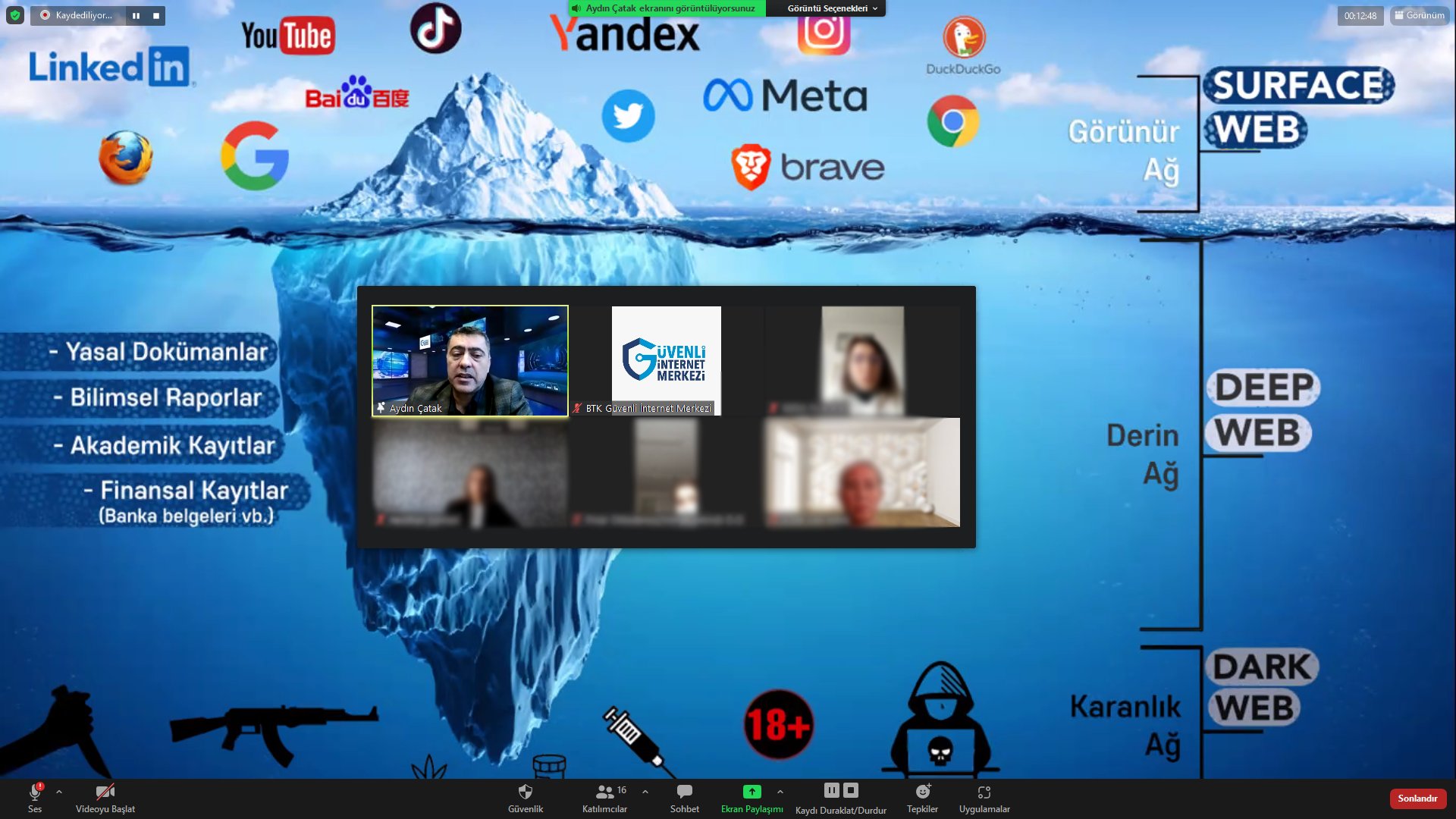Viewport: 1456px width, 819px height.
Task: Click the DuckDuckGo logo on the slide
Action: 964,45
